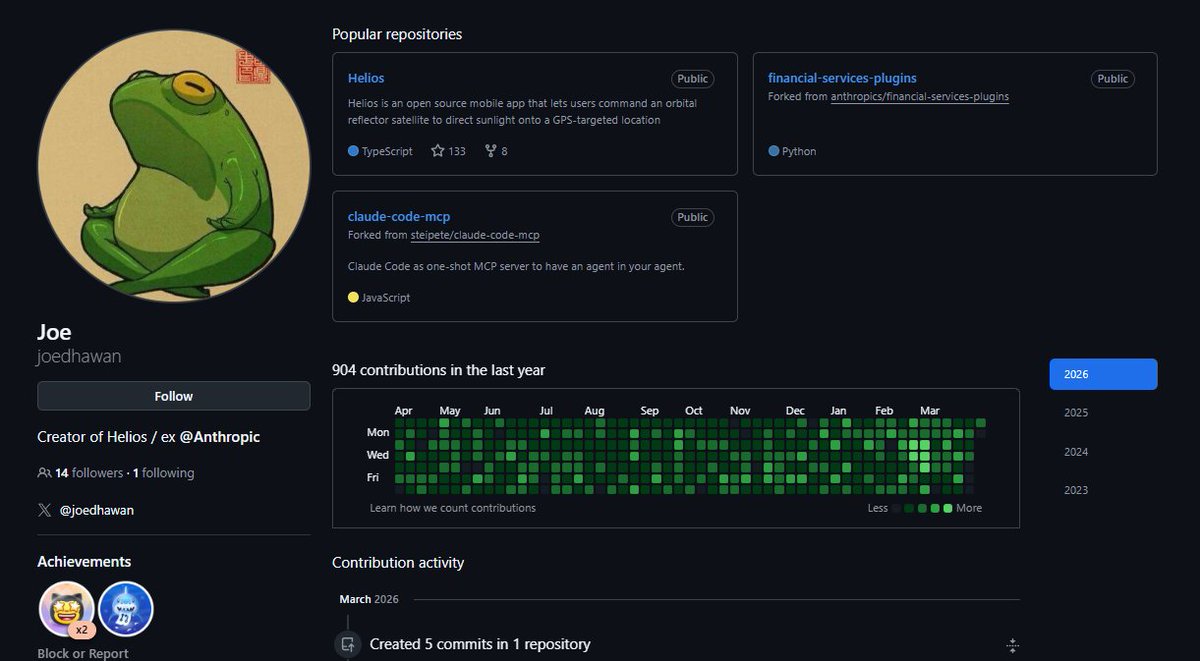Click the Achievements heading
Image resolution: width=1200 pixels, height=661 pixels.
point(84,562)
